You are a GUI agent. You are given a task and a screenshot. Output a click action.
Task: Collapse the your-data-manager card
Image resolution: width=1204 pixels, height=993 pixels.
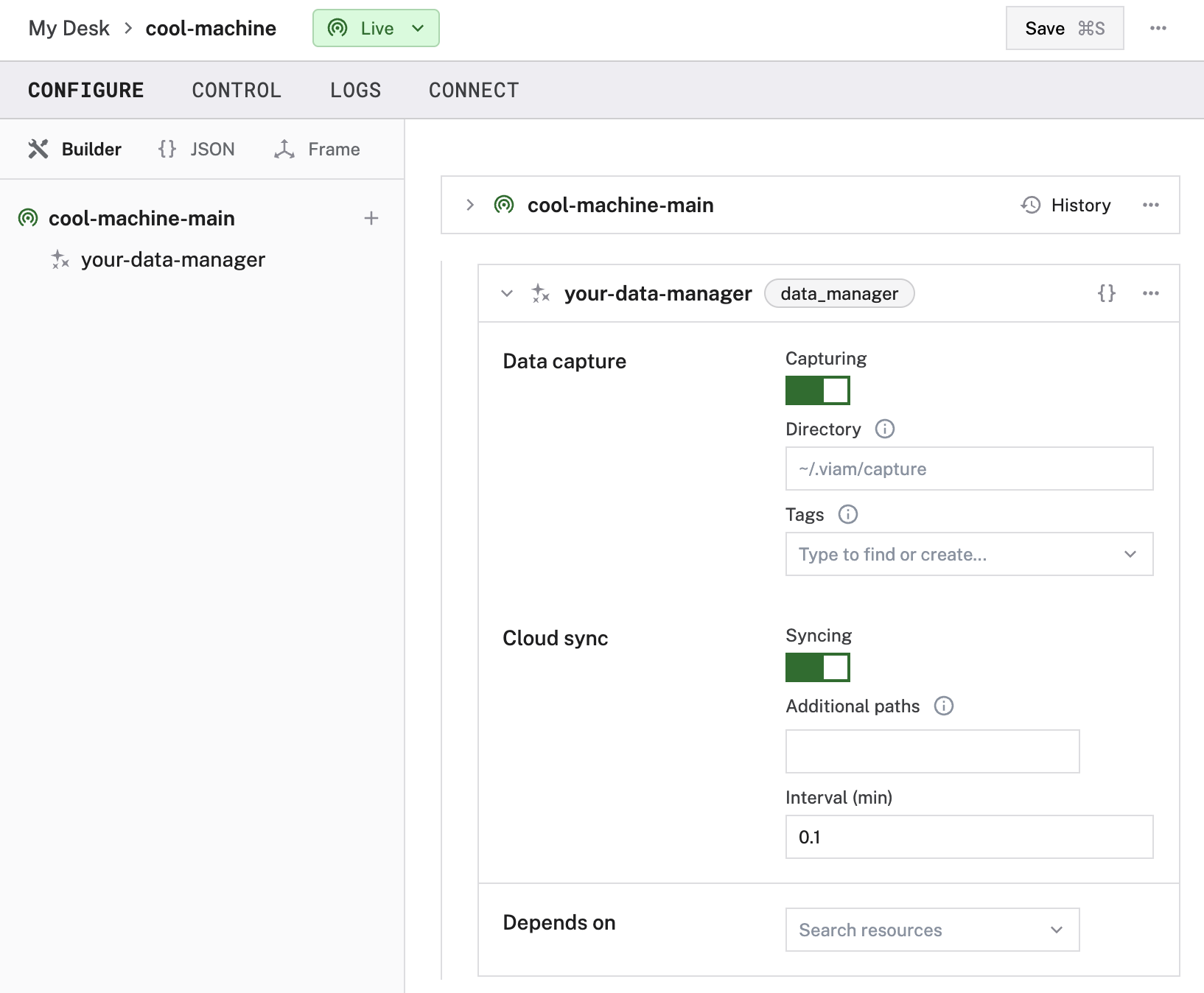[x=507, y=293]
